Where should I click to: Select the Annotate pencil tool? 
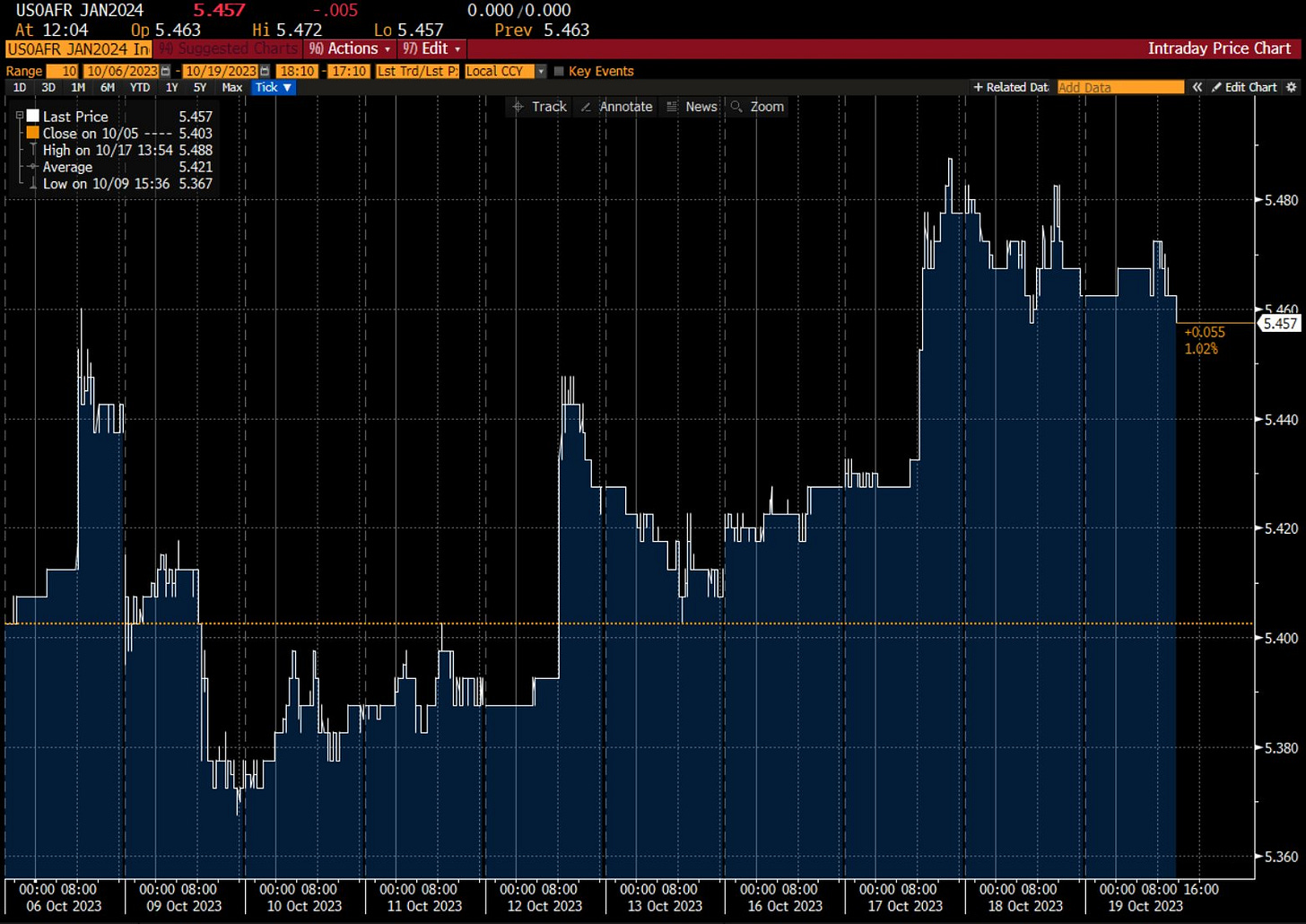(x=616, y=107)
